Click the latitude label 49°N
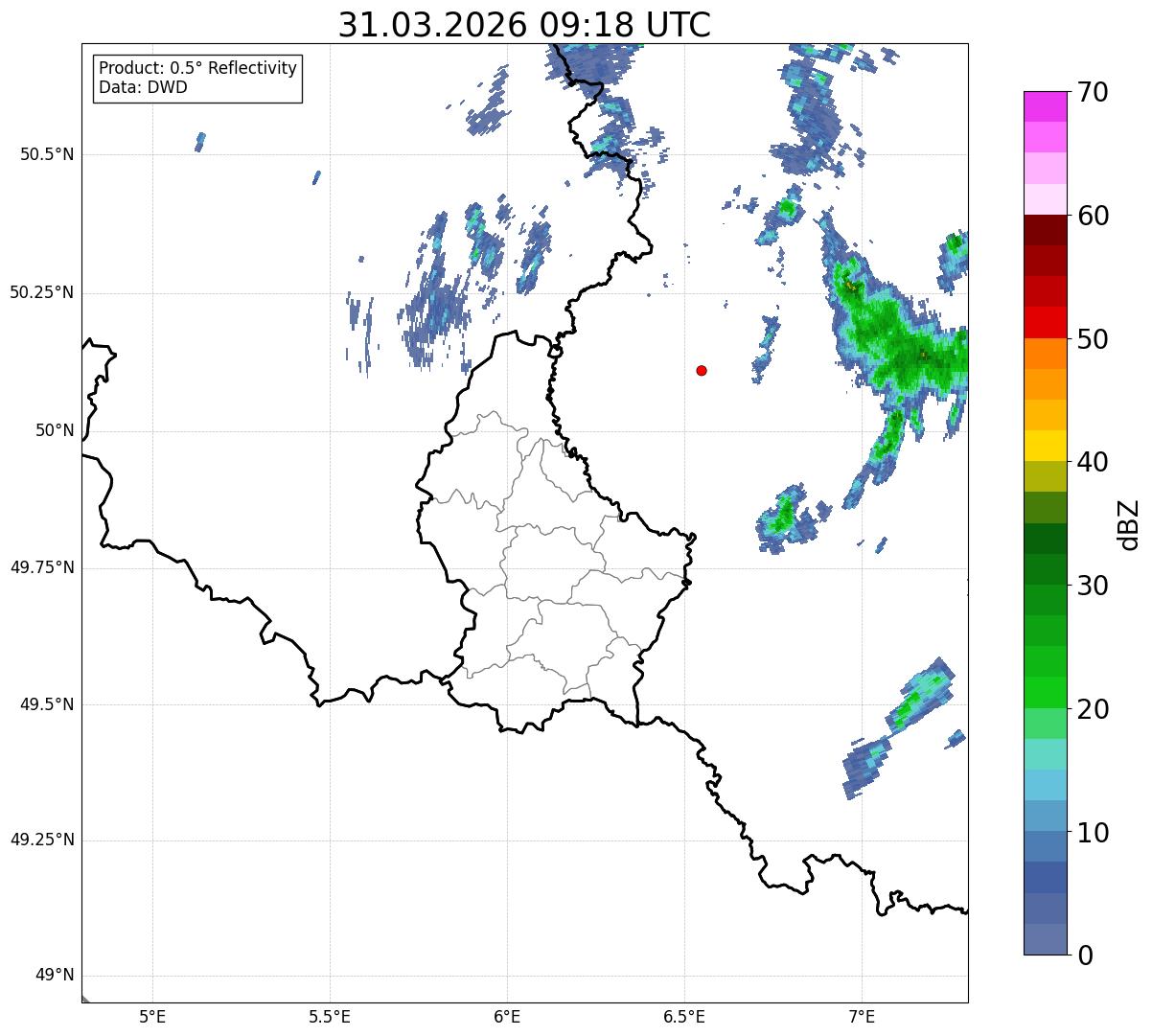This screenshot has width=1152, height=1036. click(x=55, y=976)
